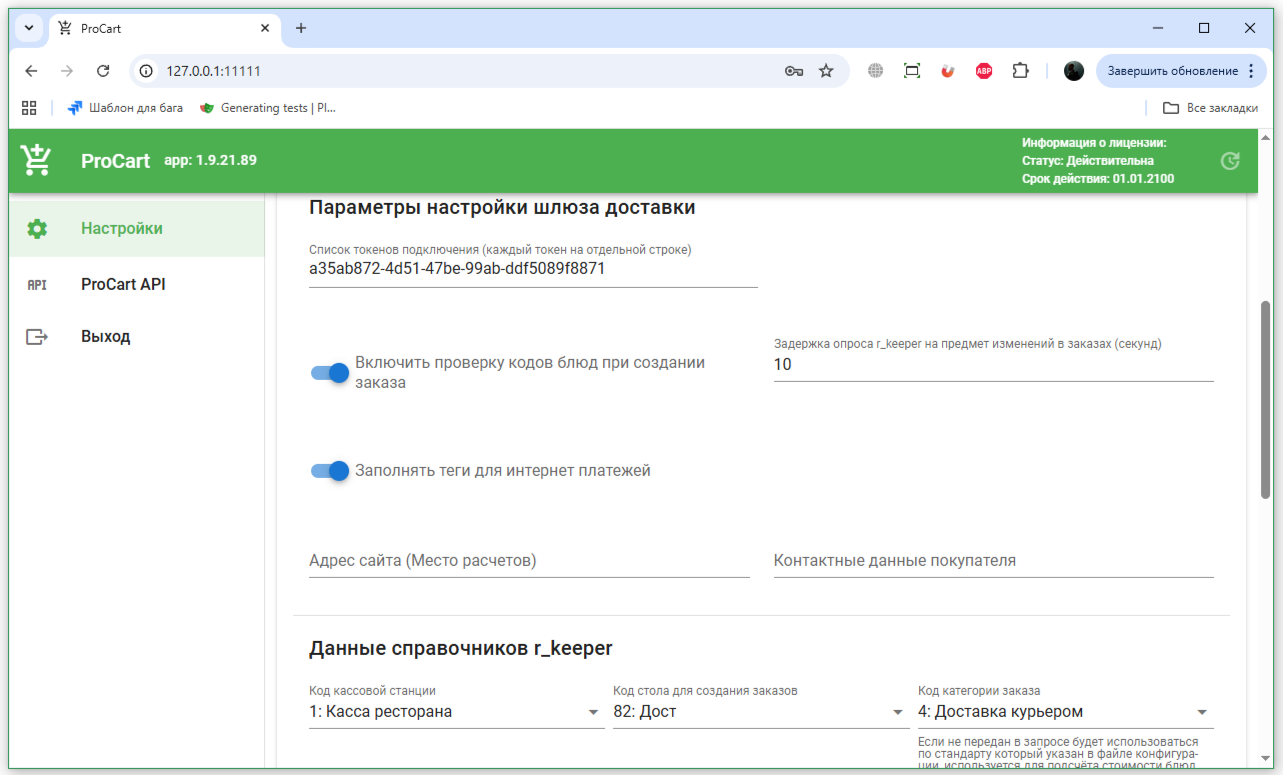Image resolution: width=1283 pixels, height=775 pixels.
Task: Click the ProCart shopping cart logo icon
Action: [36, 160]
